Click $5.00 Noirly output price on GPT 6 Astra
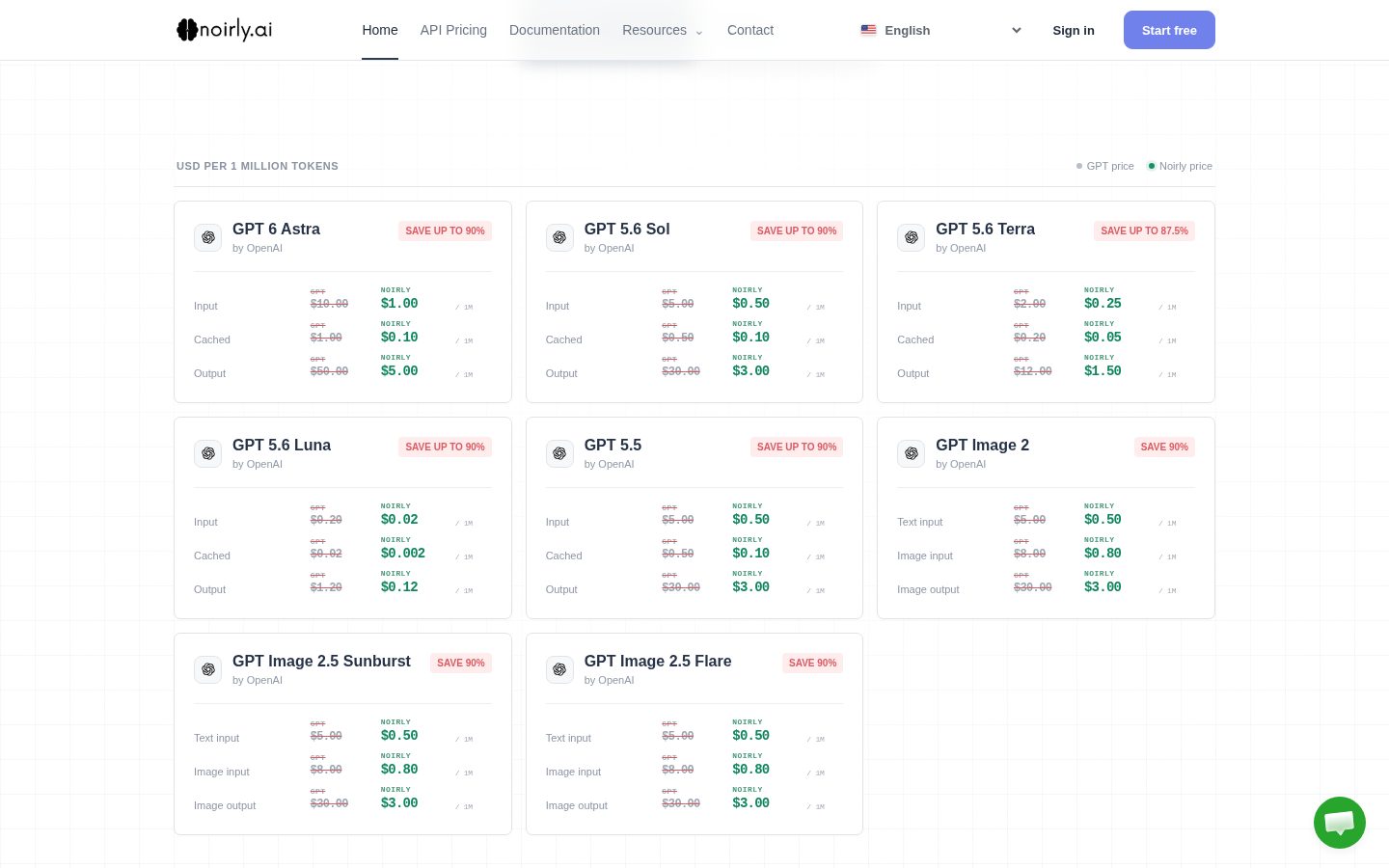Image resolution: width=1389 pixels, height=868 pixels. (399, 370)
